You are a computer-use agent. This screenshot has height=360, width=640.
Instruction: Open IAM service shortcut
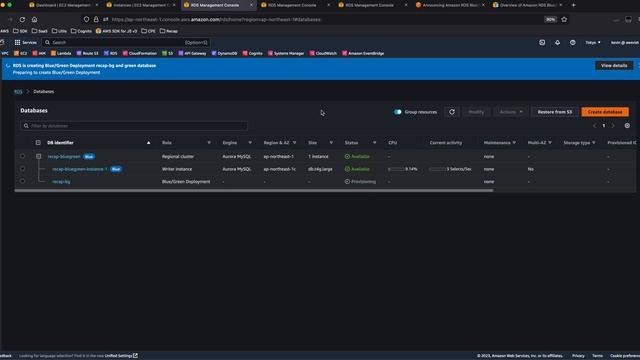point(39,53)
